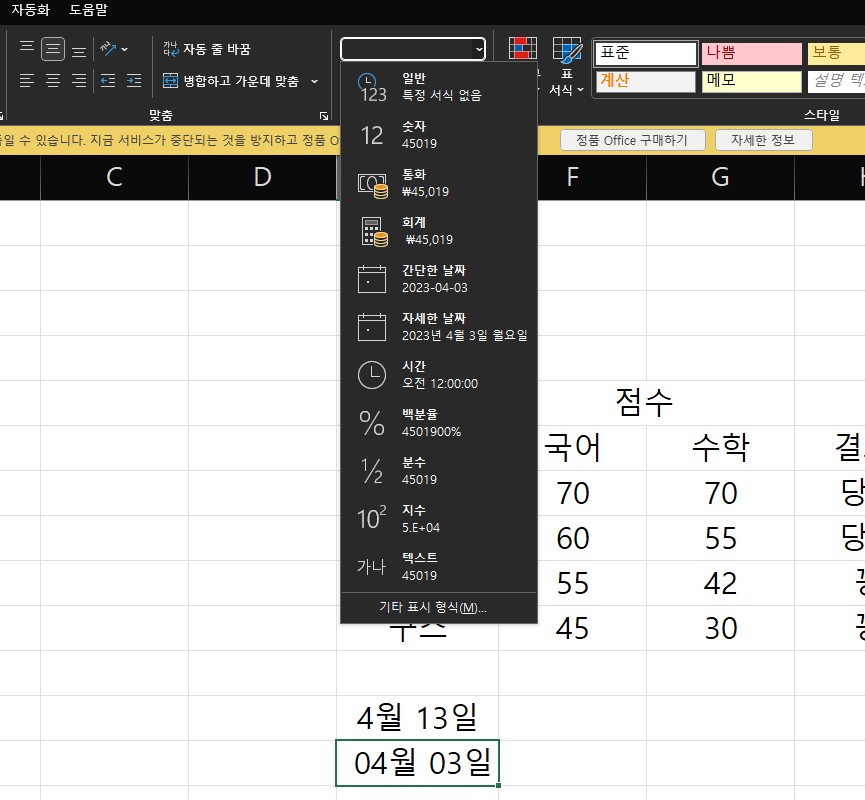The height and width of the screenshot is (800, 865).
Task: Click the cell containing 04월 03일
Action: pyautogui.click(x=417, y=763)
